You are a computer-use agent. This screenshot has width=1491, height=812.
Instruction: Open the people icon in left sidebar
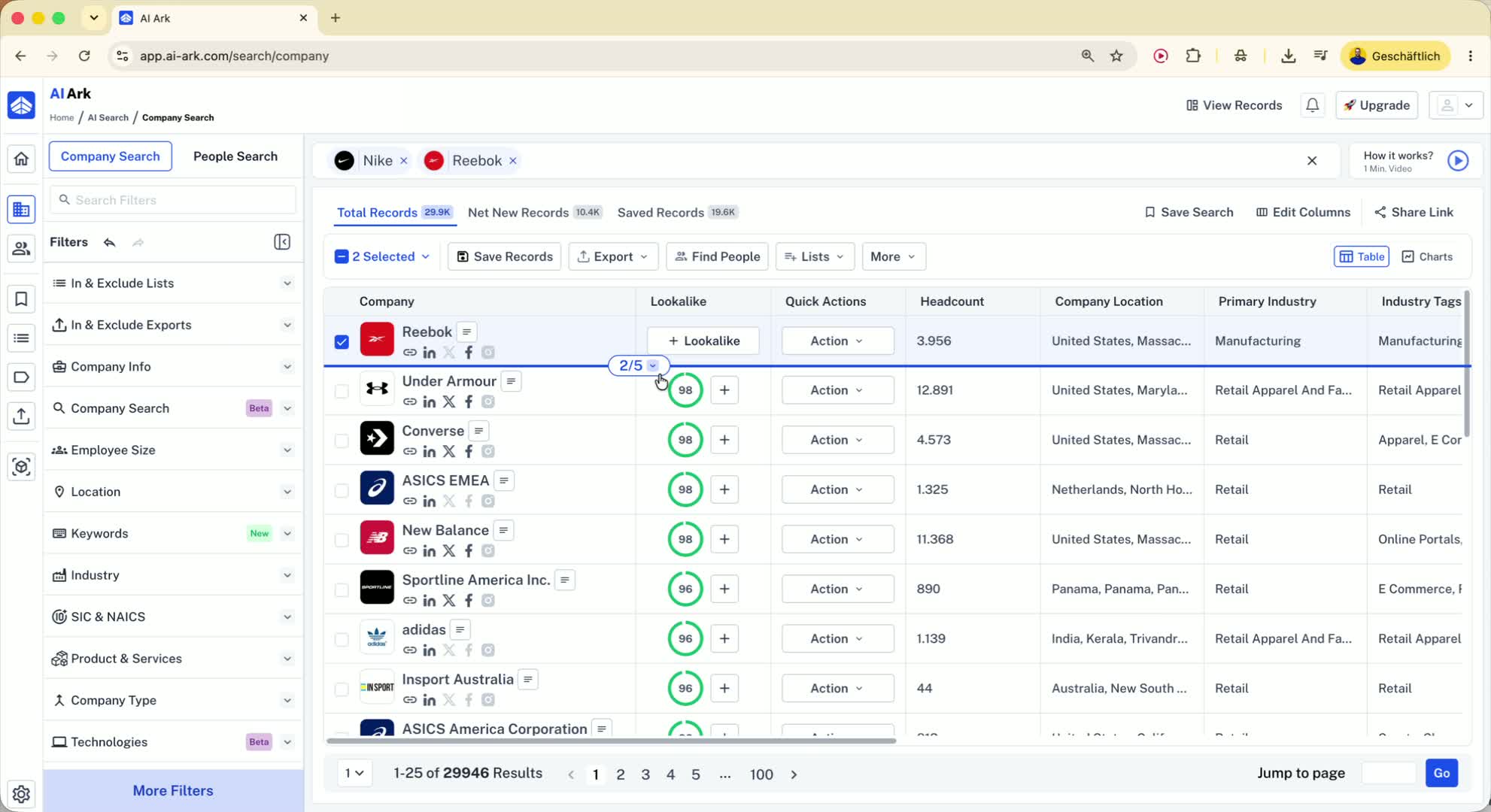point(21,248)
